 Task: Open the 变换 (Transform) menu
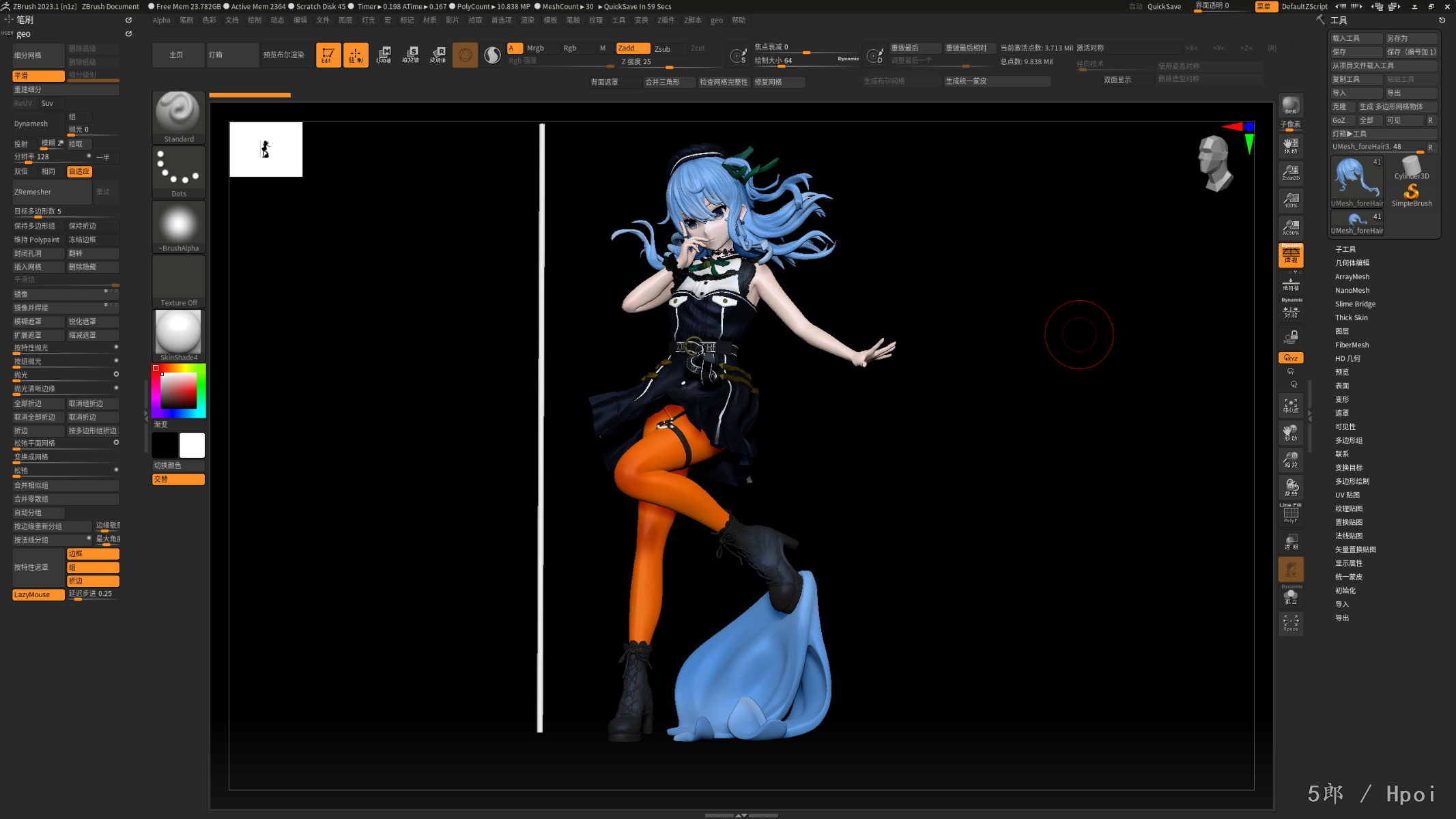pos(642,20)
